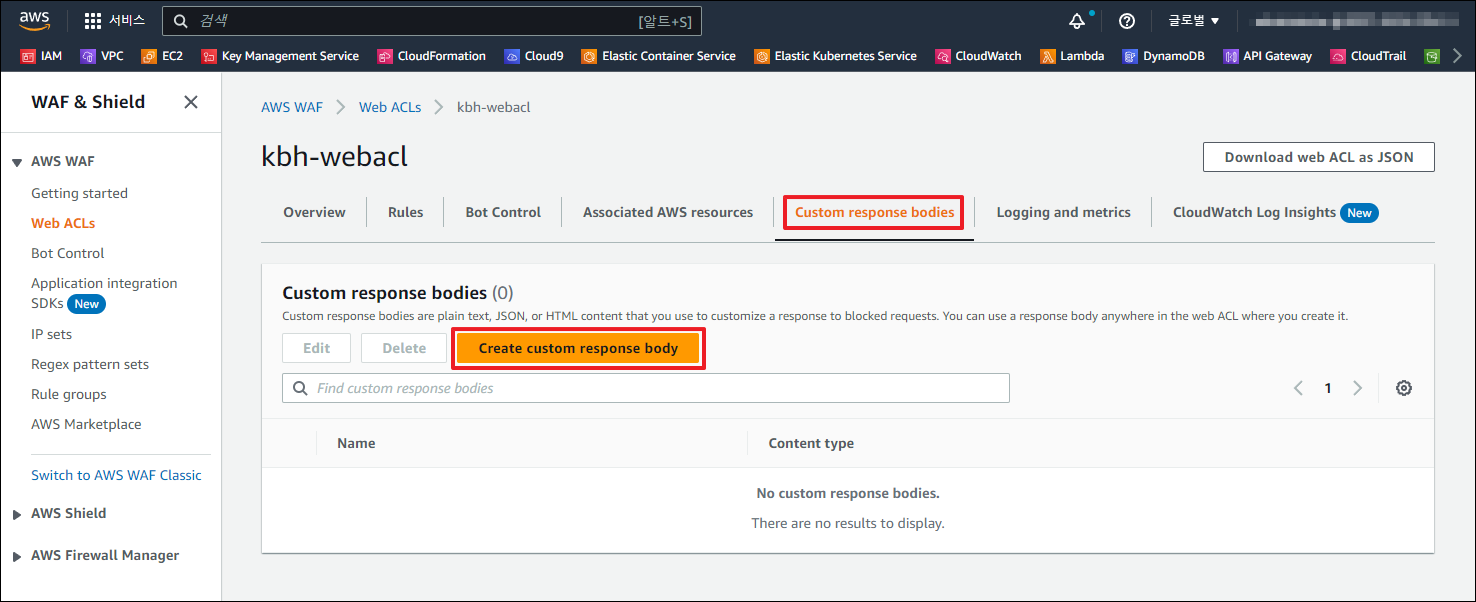This screenshot has height=602, width=1476.
Task: Switch to the Rules tab
Action: point(405,212)
